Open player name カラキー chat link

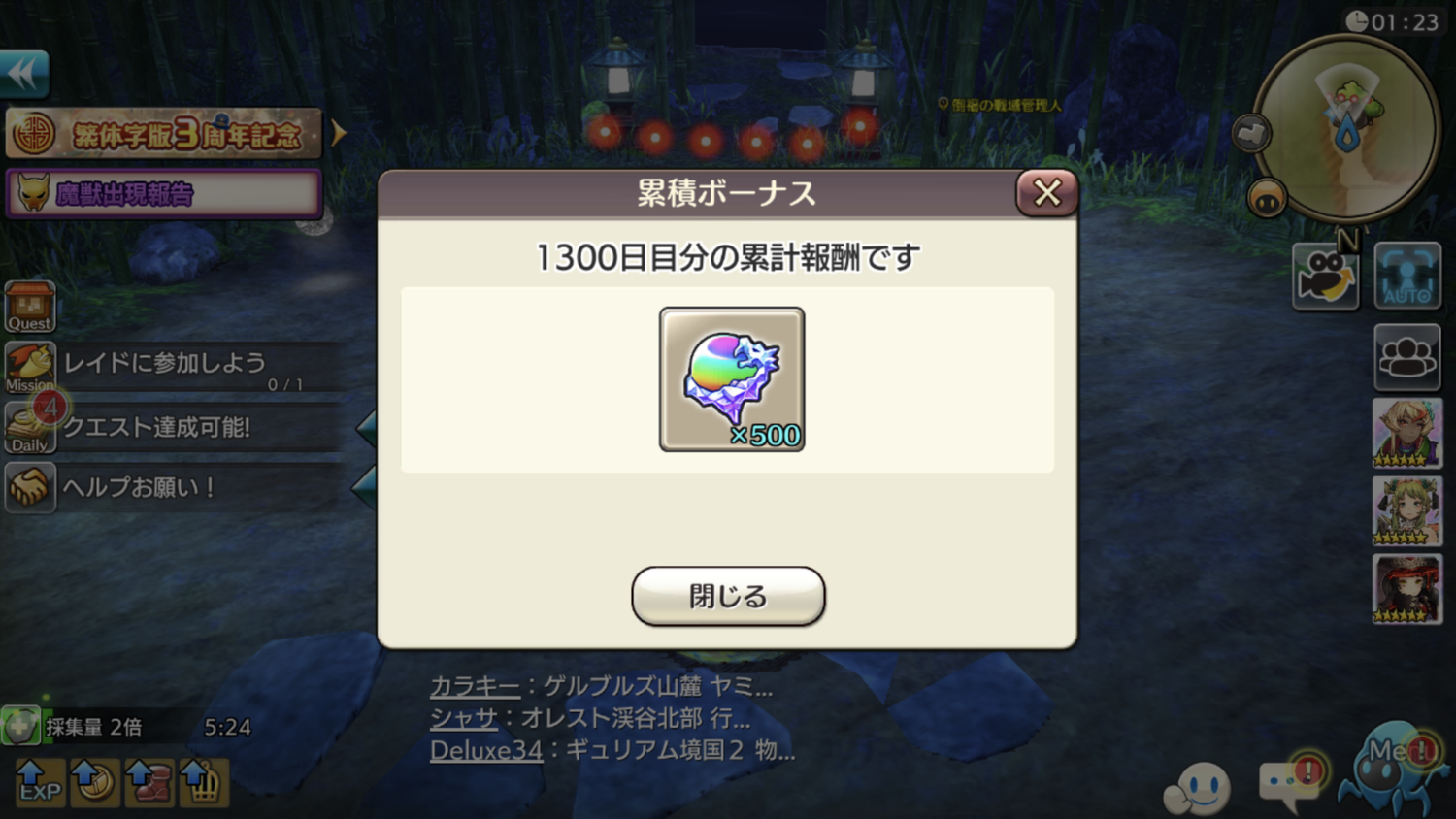(x=476, y=686)
